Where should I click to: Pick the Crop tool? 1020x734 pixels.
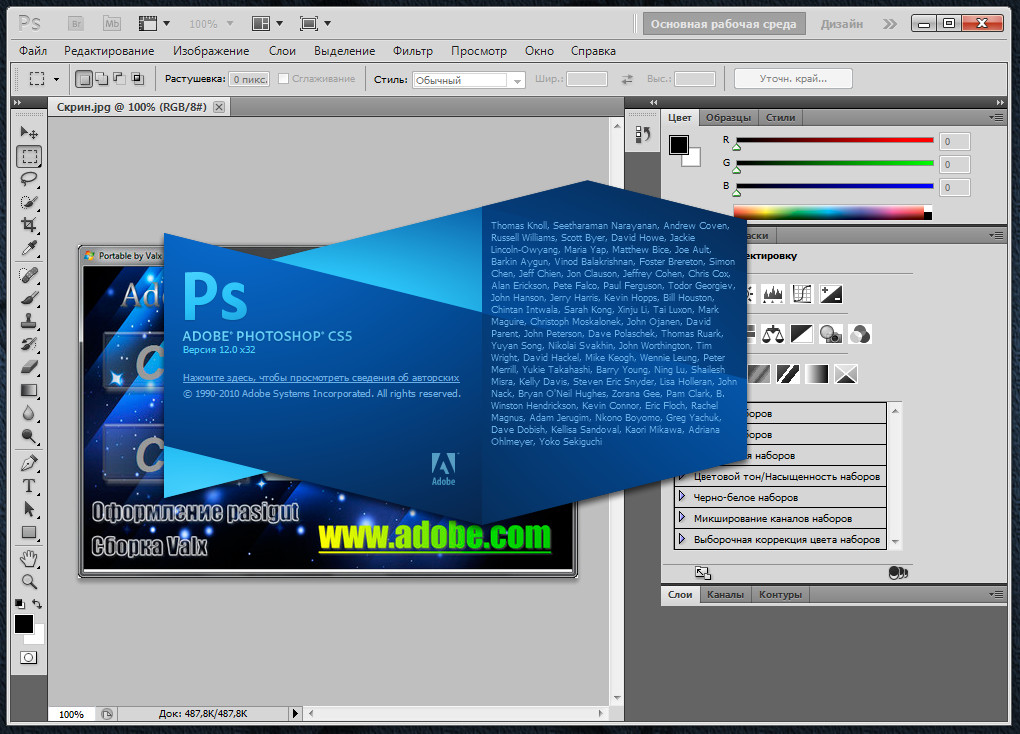tap(29, 225)
